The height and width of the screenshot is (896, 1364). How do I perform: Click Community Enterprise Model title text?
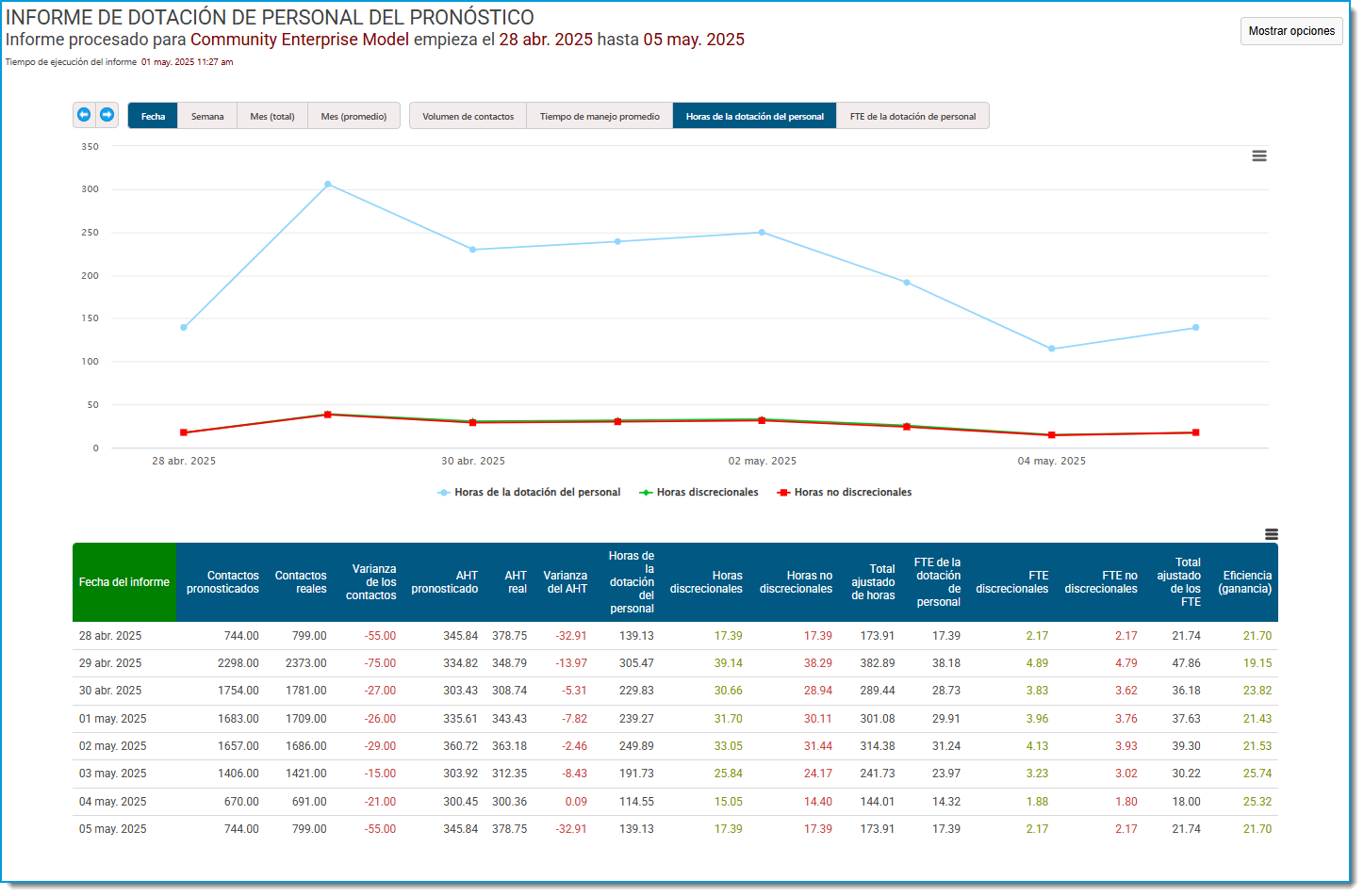pyautogui.click(x=300, y=40)
